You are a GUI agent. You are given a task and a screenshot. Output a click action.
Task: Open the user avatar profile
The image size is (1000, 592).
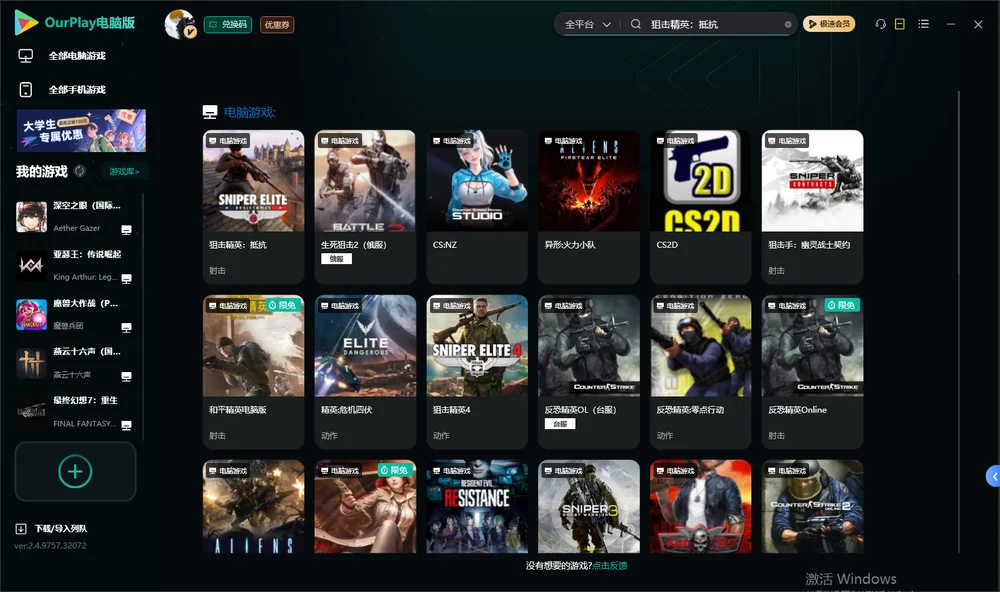coord(180,24)
